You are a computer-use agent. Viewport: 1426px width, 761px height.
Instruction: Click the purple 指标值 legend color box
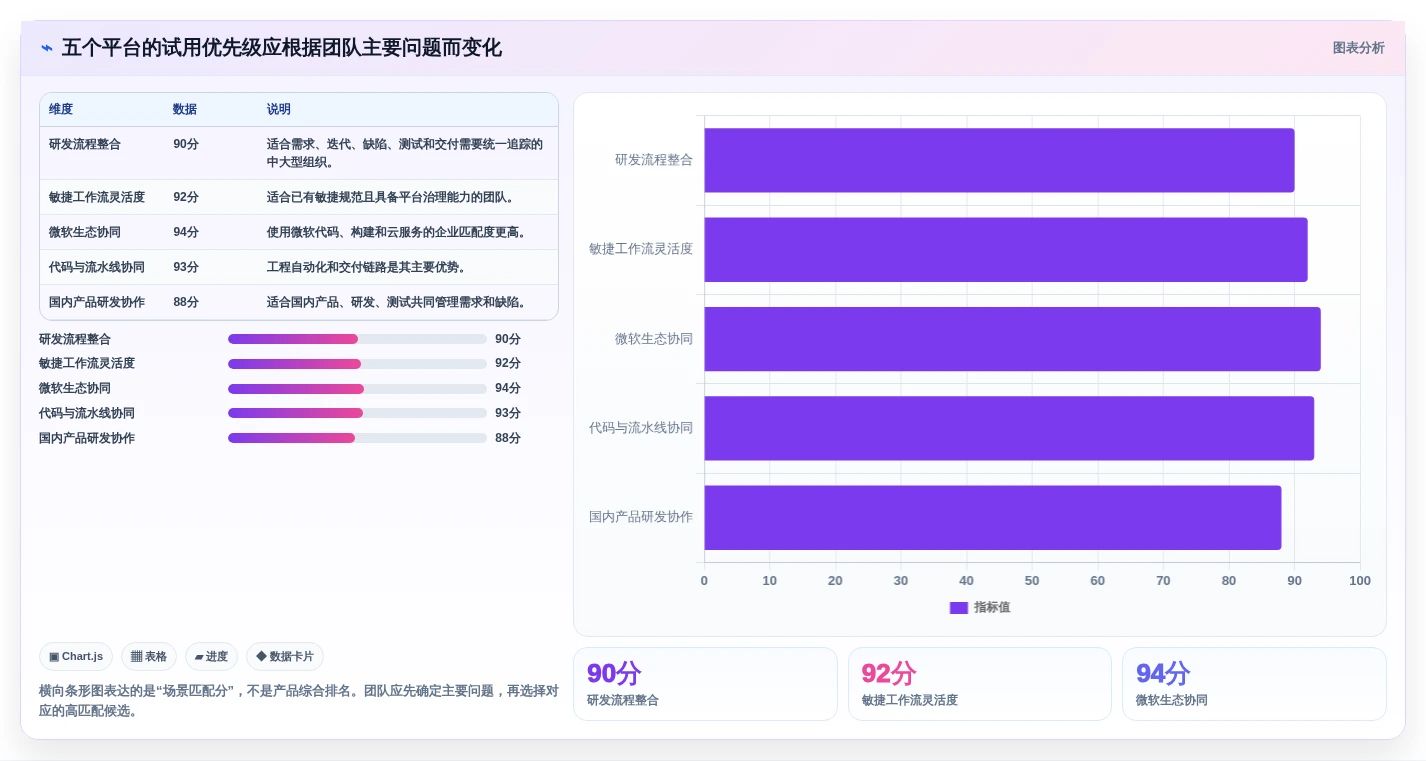coord(959,607)
